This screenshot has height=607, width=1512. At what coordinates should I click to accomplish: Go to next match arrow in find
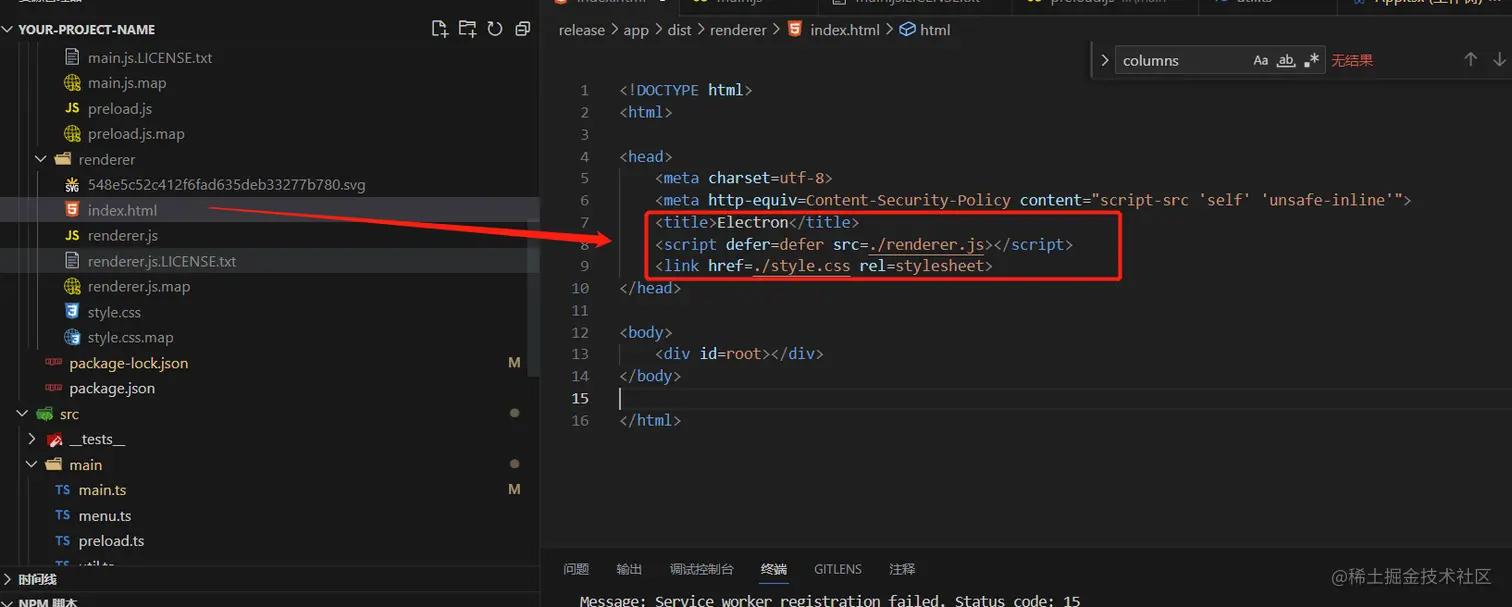pos(1499,60)
